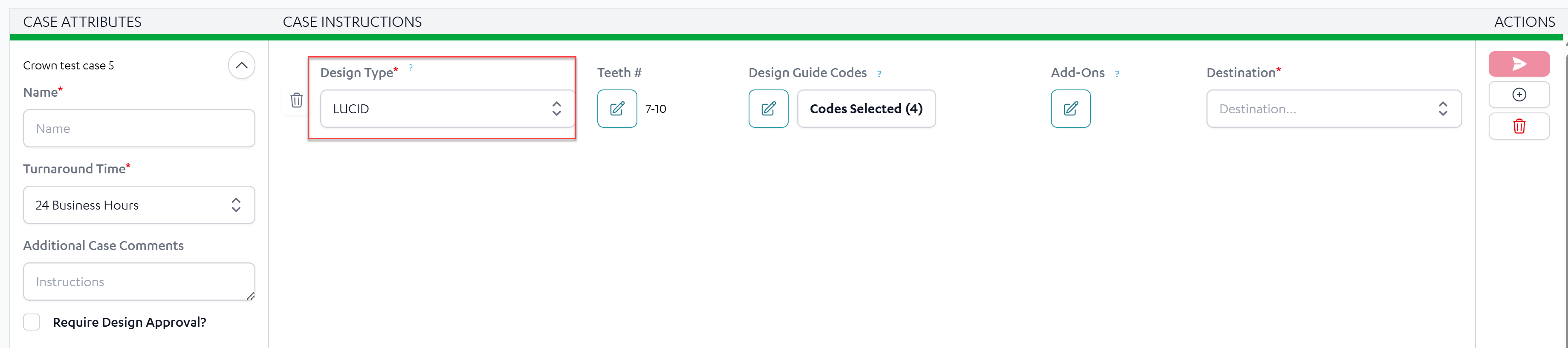The height and width of the screenshot is (348, 1568).
Task: Check Require Design Approval checkbox
Action: point(32,322)
